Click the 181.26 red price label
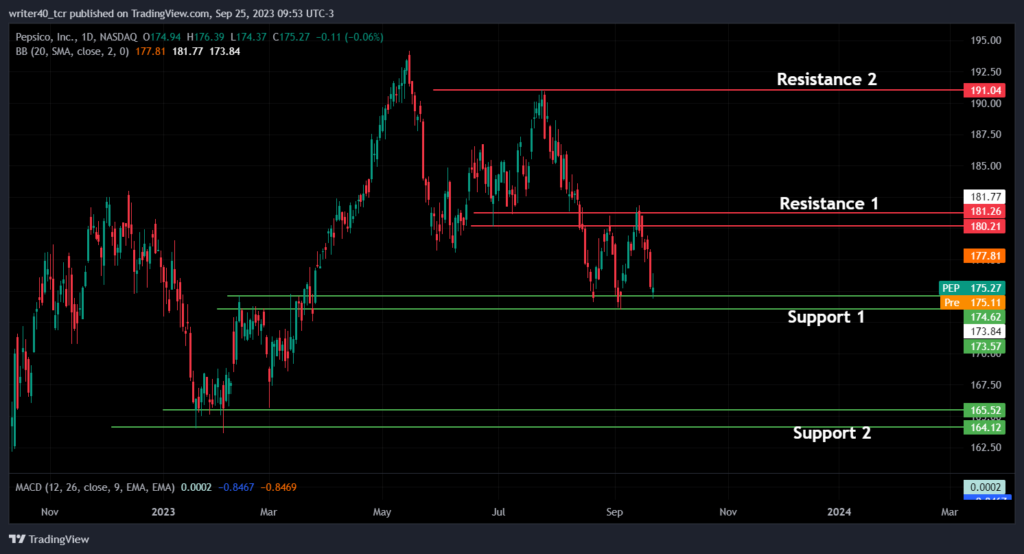Viewport: 1024px width, 554px height. pos(984,212)
